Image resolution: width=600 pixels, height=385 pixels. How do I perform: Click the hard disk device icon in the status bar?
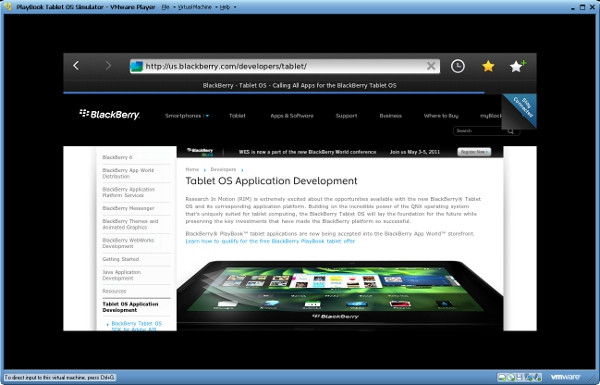tap(502, 377)
